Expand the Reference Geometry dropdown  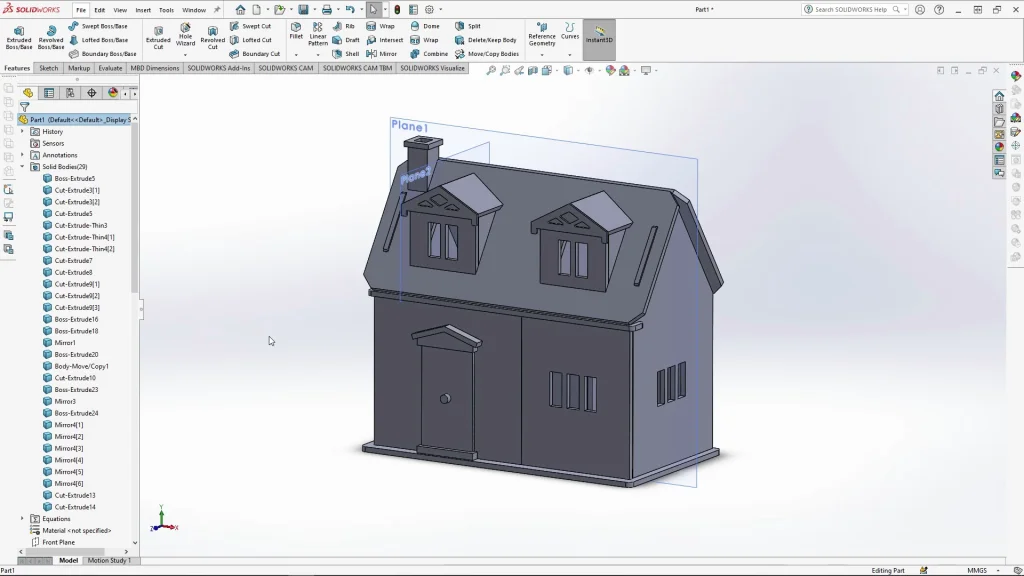tap(542, 54)
